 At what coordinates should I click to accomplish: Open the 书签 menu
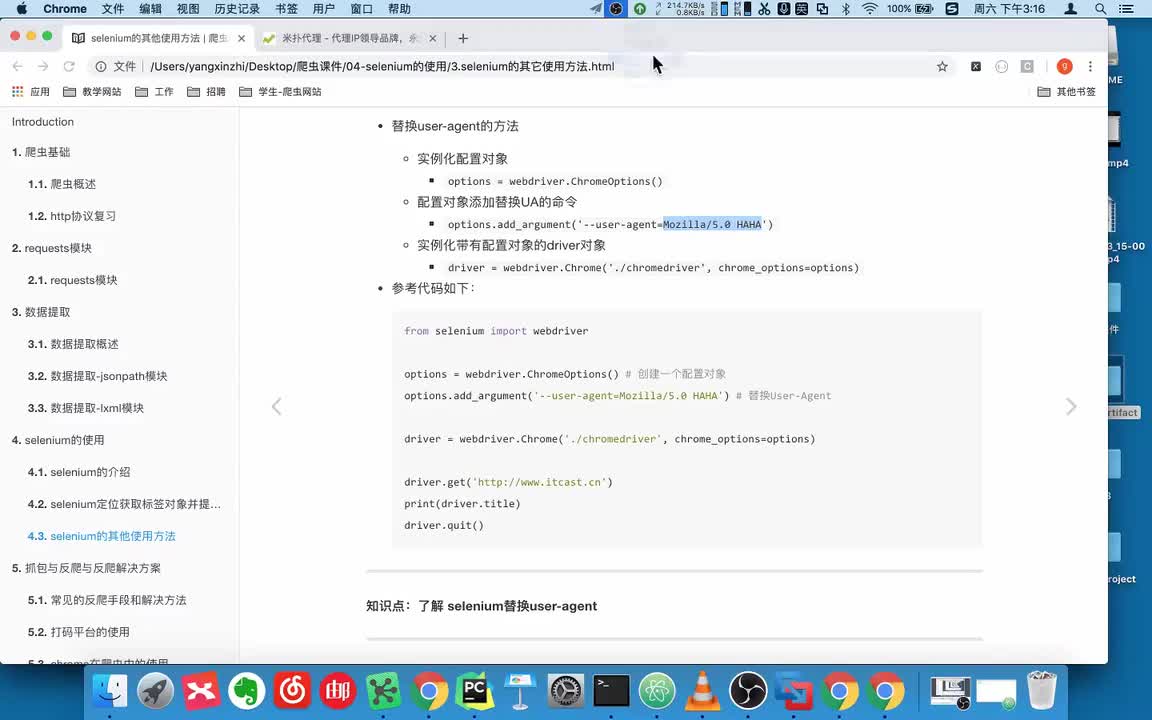pyautogui.click(x=287, y=9)
